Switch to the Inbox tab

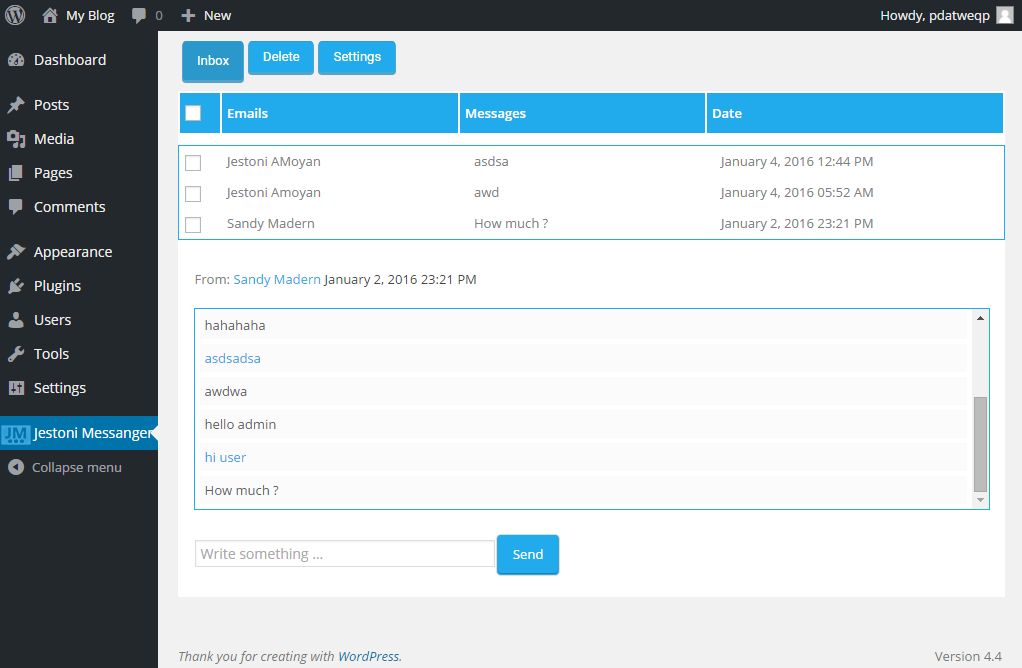pos(213,61)
